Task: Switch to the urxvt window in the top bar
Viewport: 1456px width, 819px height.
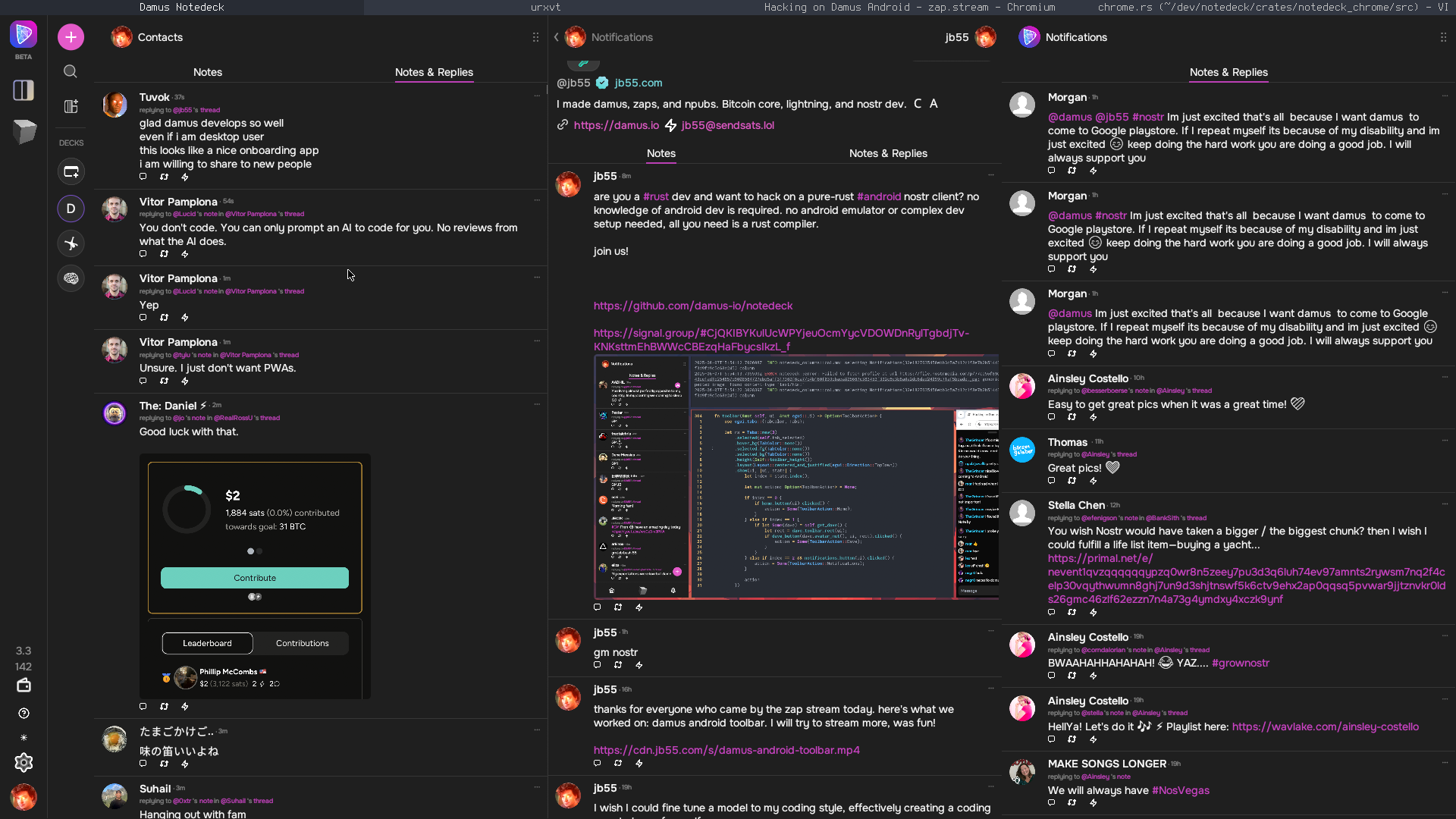Action: tap(545, 7)
